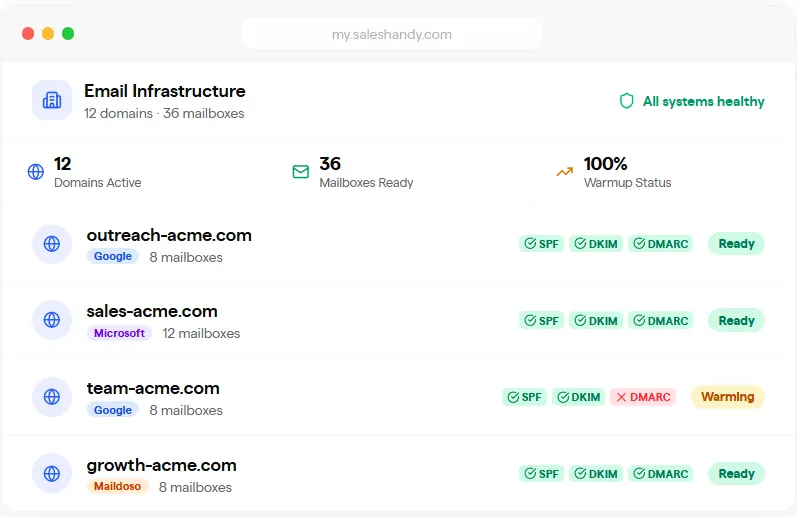Screen dimensions: 797x517
Task: Click the 12 mailboxes text under sales-acme.com
Action: (201, 333)
